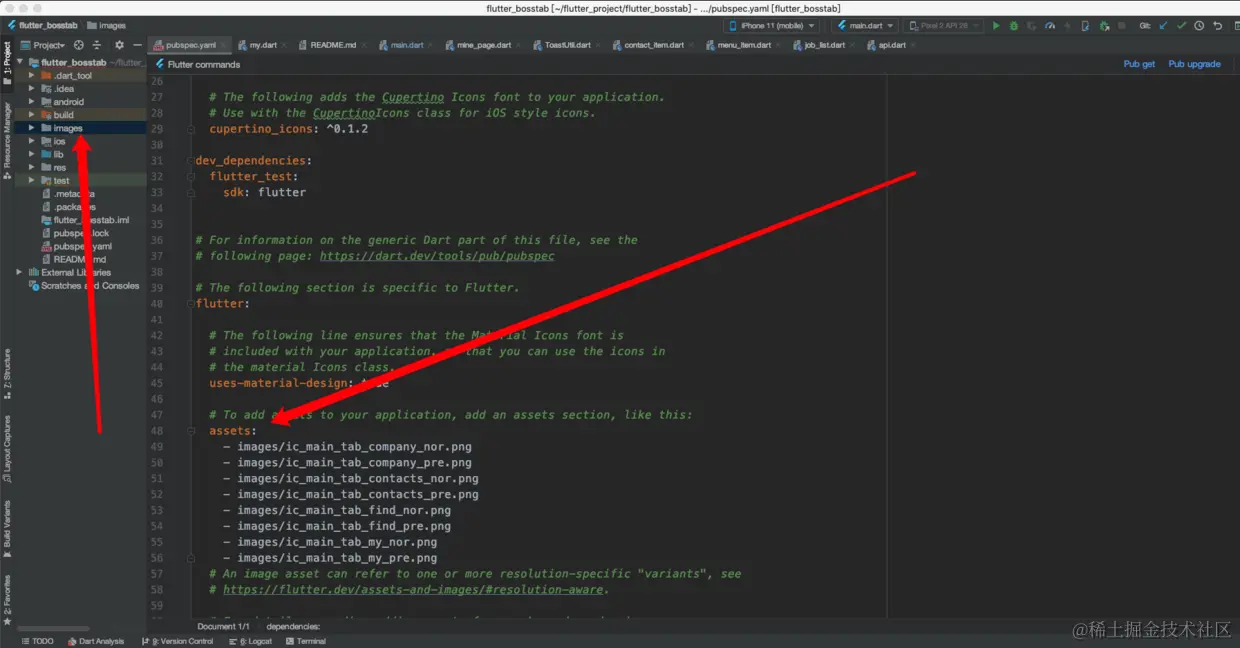Select pubspec.lock in the project tree
The image size is (1240, 648).
click(81, 233)
